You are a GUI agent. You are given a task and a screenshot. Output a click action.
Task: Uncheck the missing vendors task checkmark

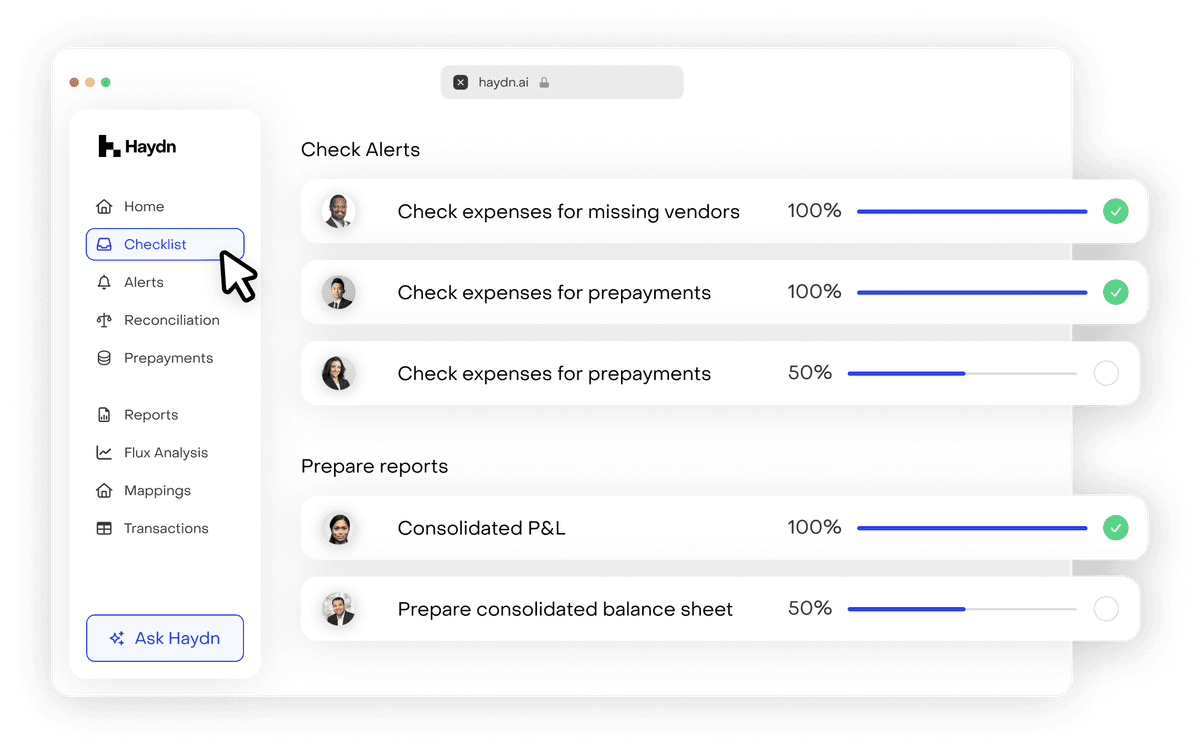click(x=1115, y=211)
